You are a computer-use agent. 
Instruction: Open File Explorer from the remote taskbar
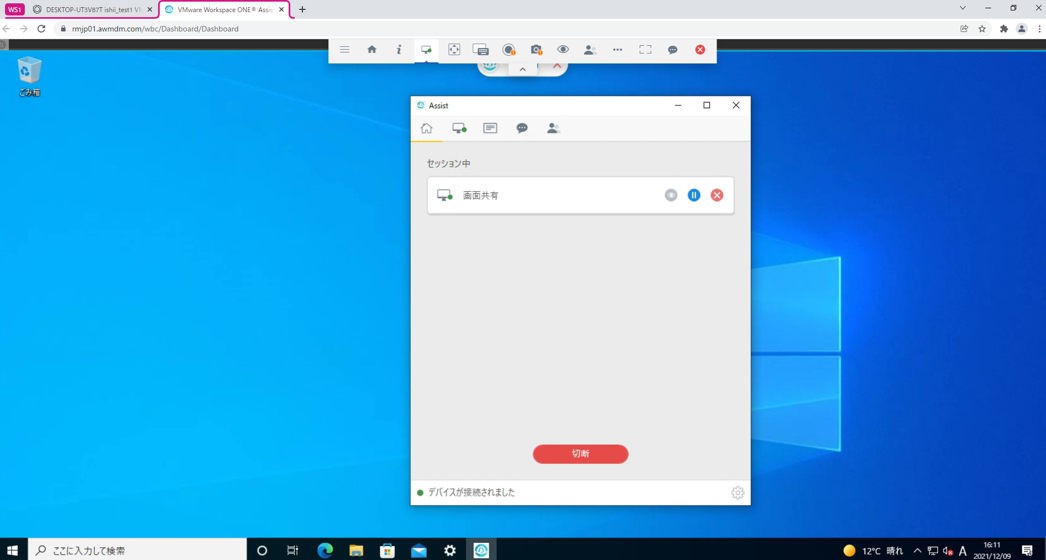(356, 551)
